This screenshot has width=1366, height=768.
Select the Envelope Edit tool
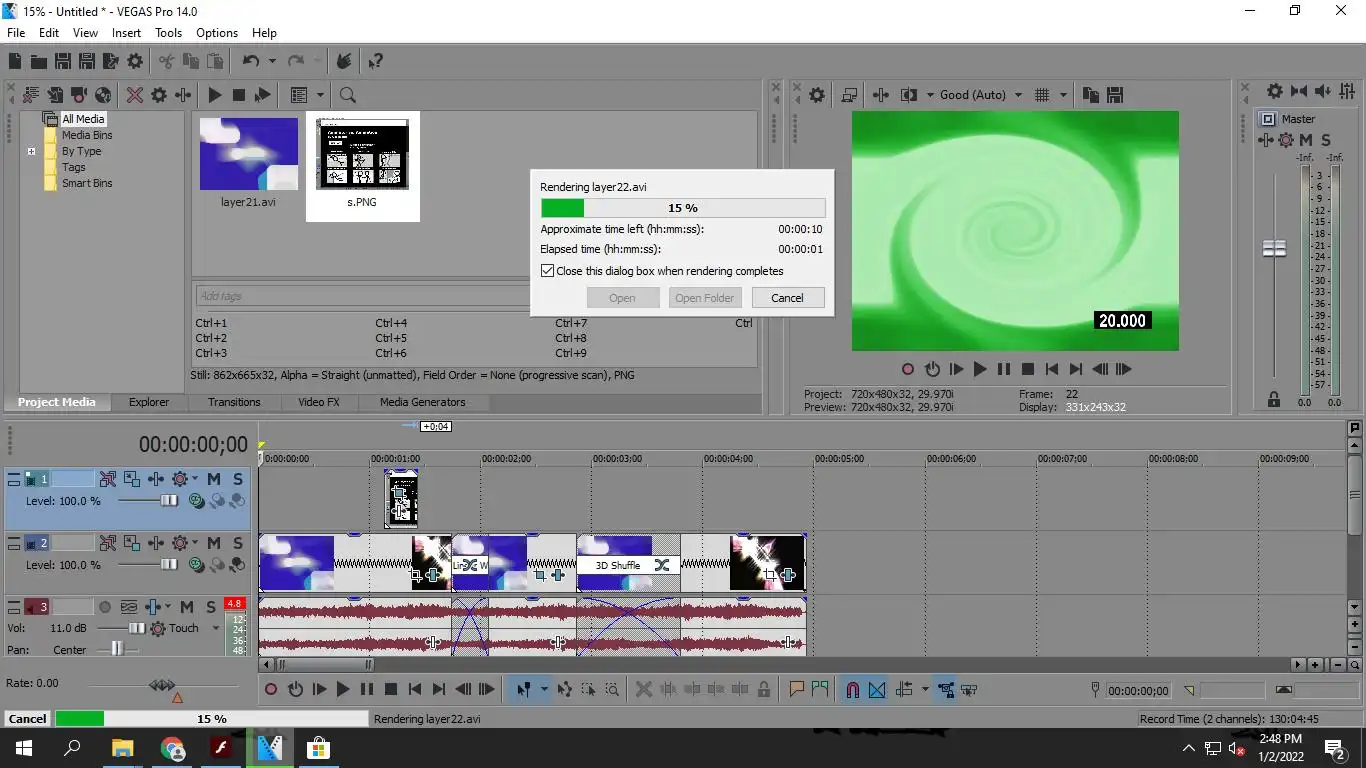point(564,689)
